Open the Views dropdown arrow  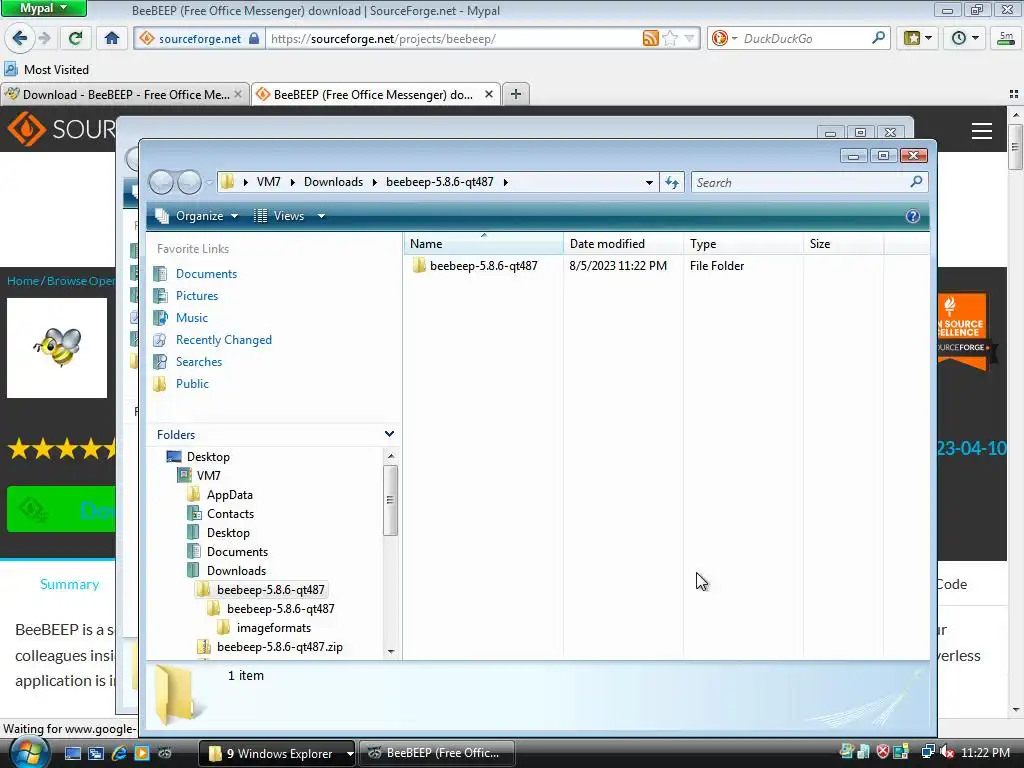[321, 216]
